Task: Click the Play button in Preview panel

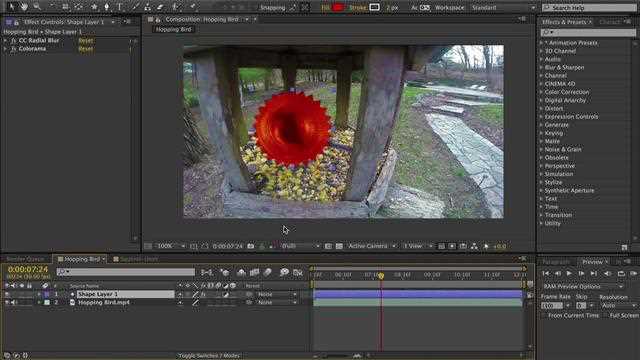Action: (569, 273)
